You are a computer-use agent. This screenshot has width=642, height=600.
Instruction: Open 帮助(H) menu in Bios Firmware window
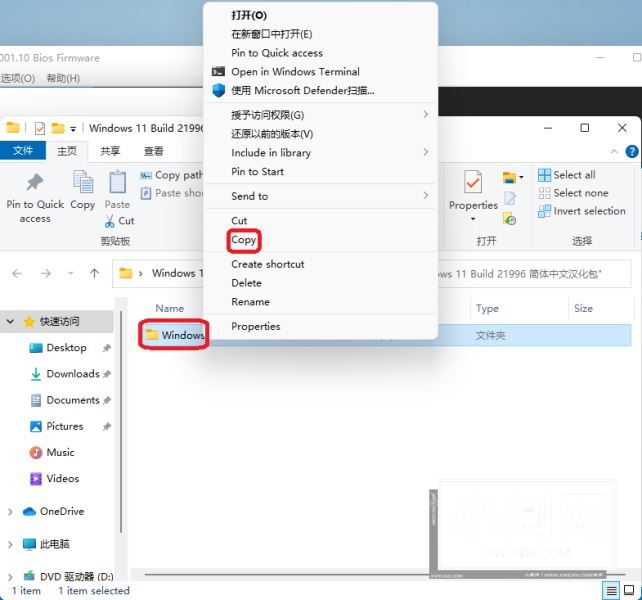[63, 78]
